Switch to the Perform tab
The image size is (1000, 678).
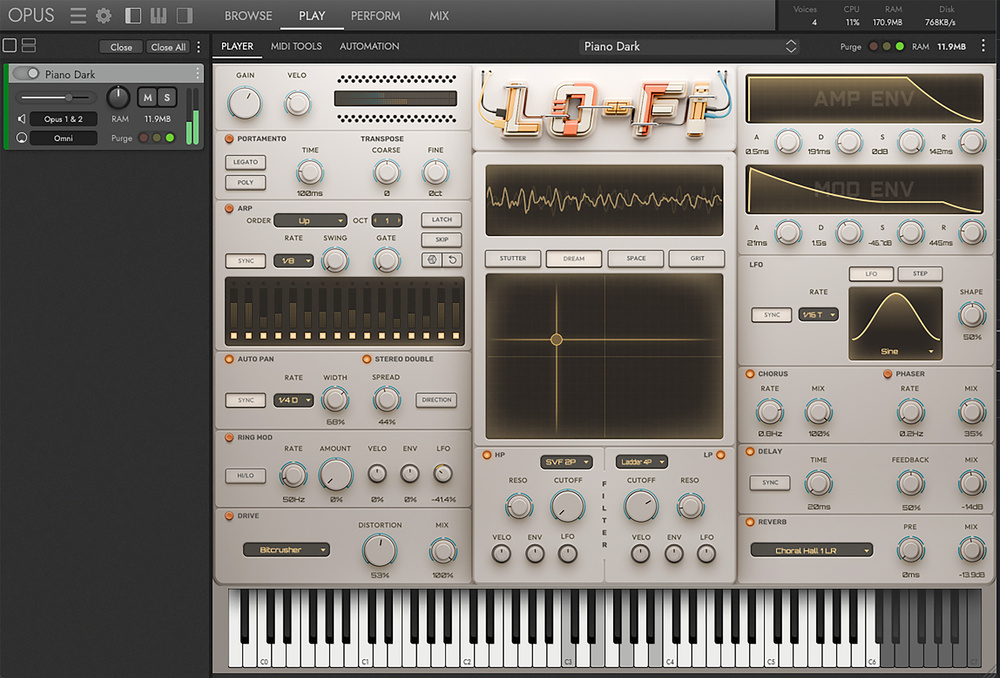(x=376, y=16)
